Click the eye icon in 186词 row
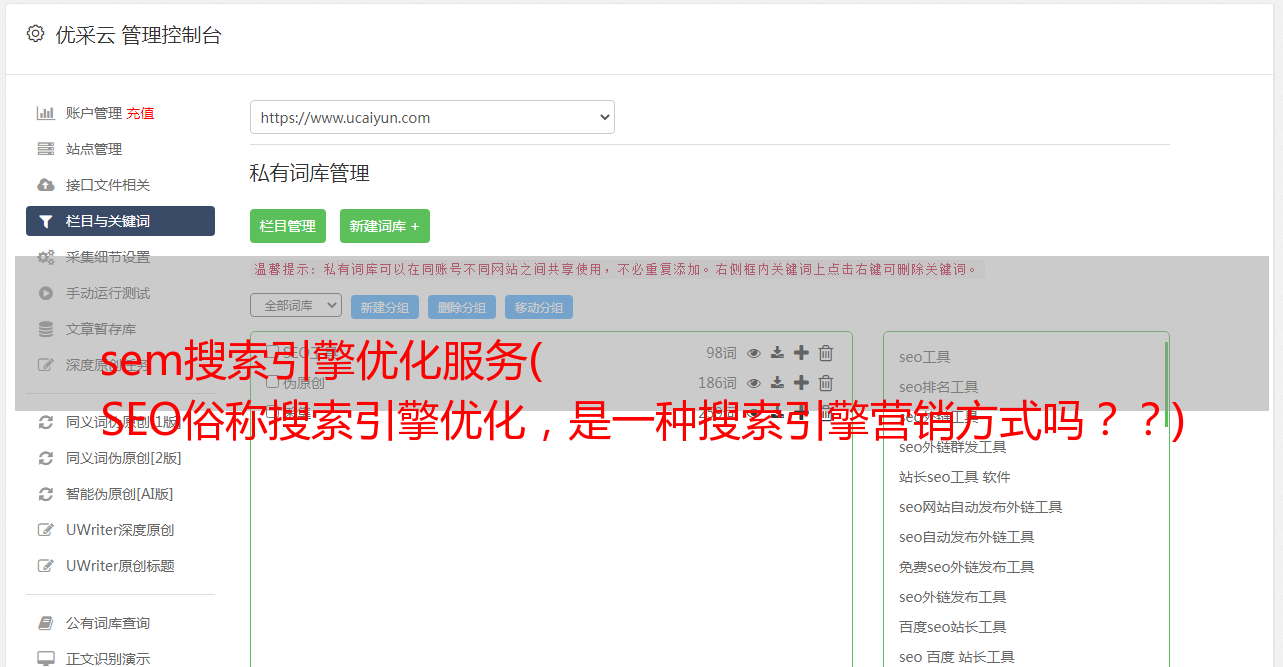 pyautogui.click(x=754, y=382)
